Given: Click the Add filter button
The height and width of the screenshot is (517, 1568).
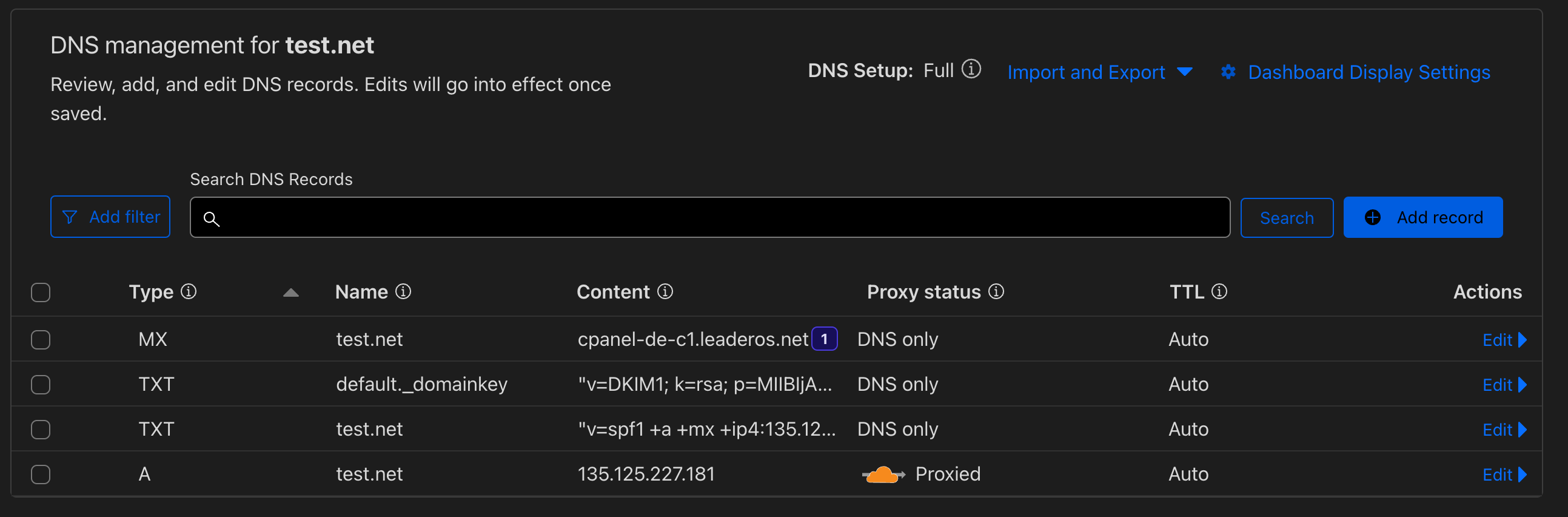Looking at the screenshot, I should tap(110, 217).
